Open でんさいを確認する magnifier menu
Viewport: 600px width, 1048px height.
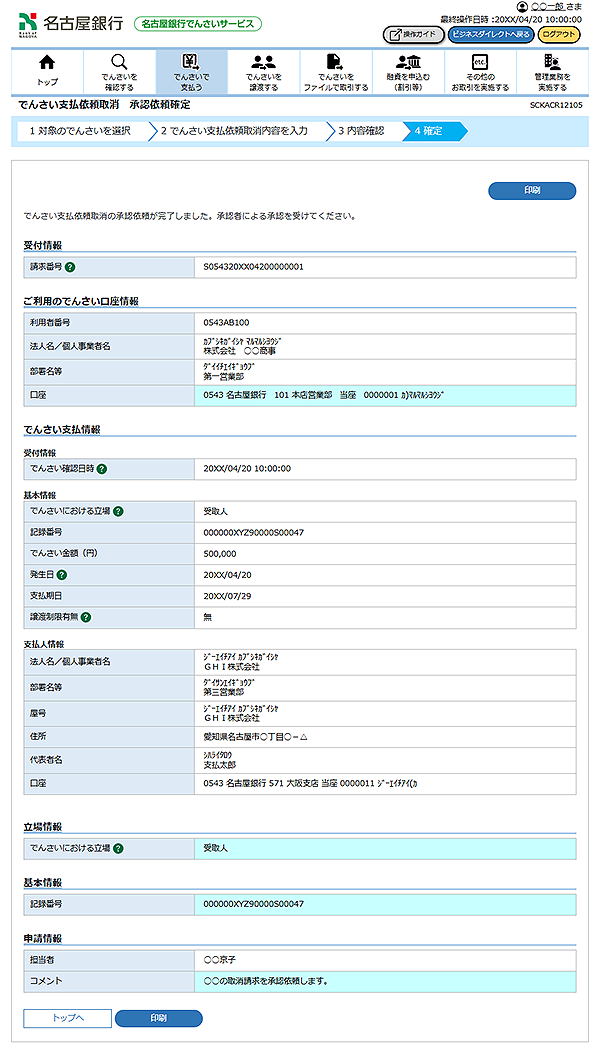click(x=119, y=72)
